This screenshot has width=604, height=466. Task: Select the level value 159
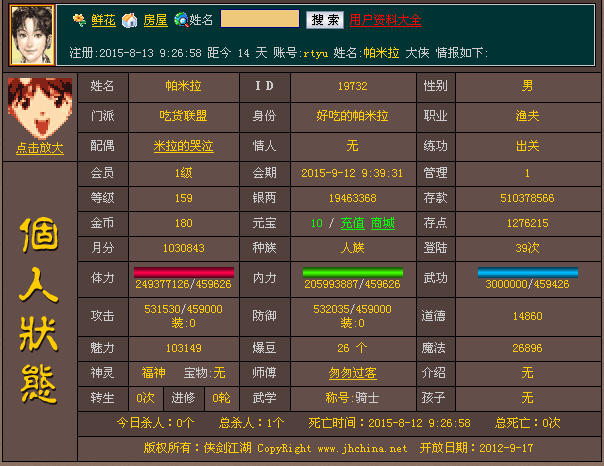(x=184, y=198)
